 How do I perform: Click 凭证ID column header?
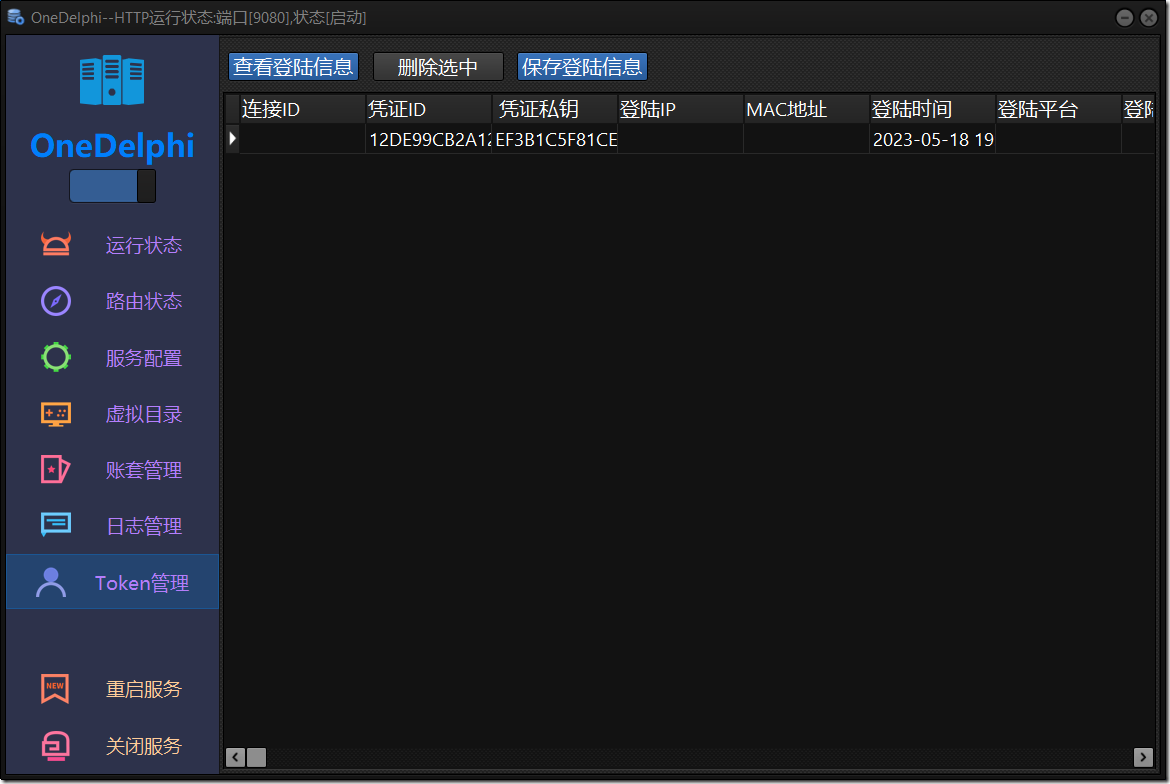pos(428,109)
